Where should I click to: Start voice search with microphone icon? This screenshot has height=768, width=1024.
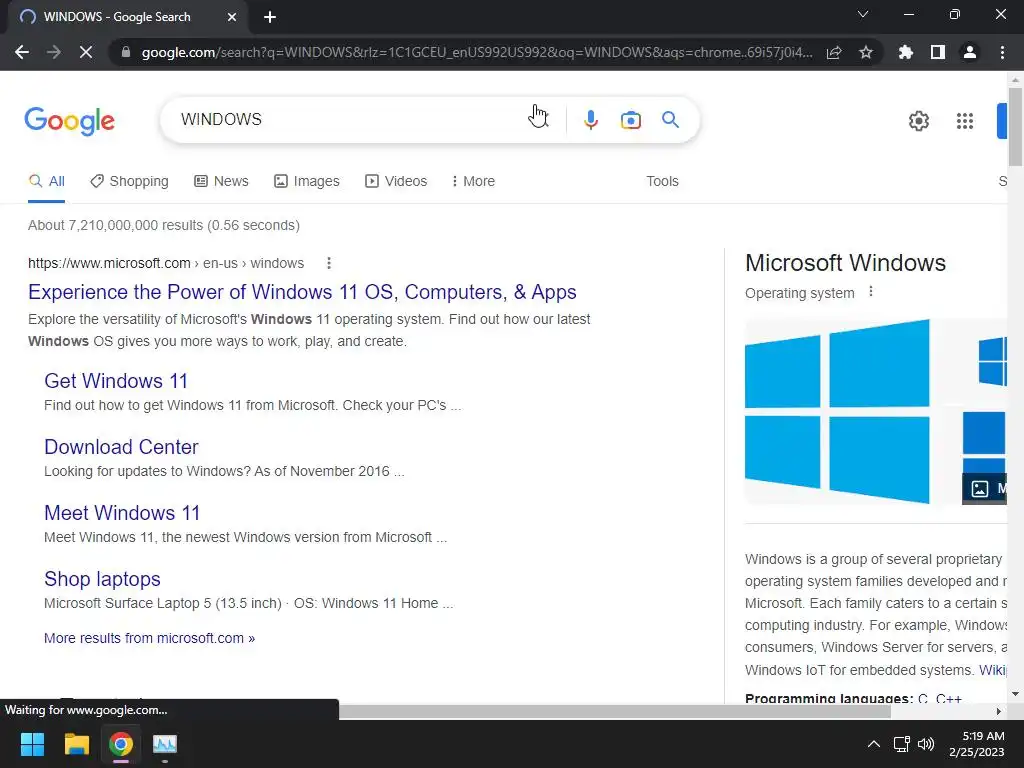[x=590, y=120]
